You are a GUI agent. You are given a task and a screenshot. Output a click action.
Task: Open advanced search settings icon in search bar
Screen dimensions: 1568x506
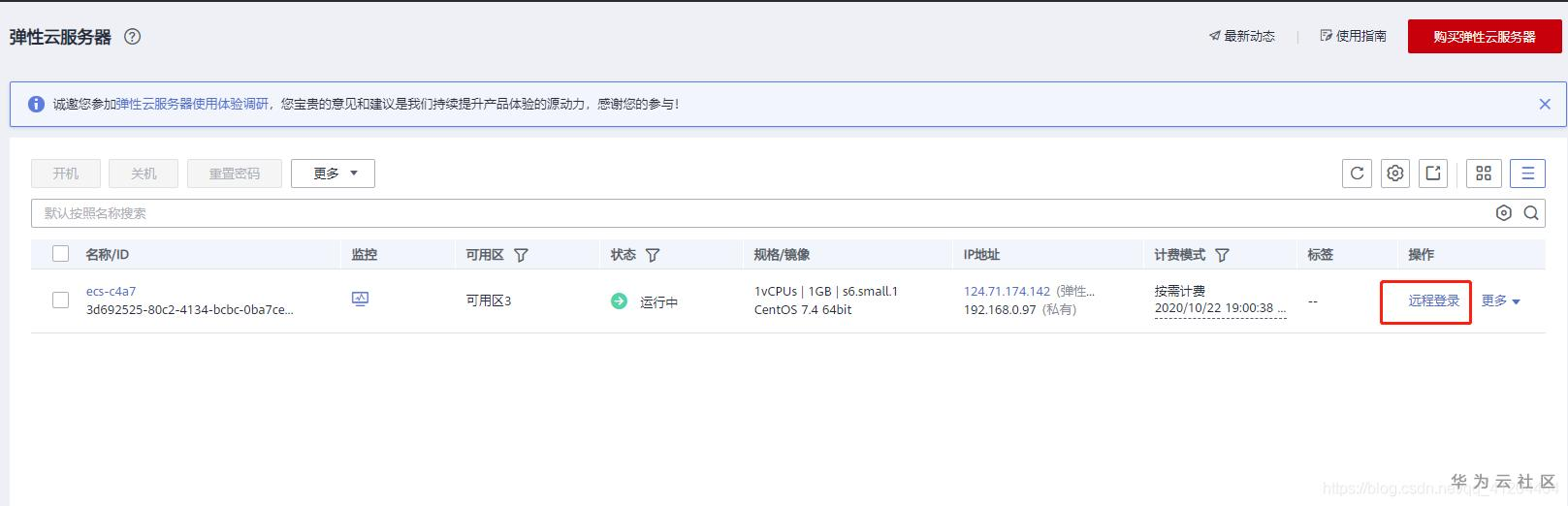tap(1504, 213)
